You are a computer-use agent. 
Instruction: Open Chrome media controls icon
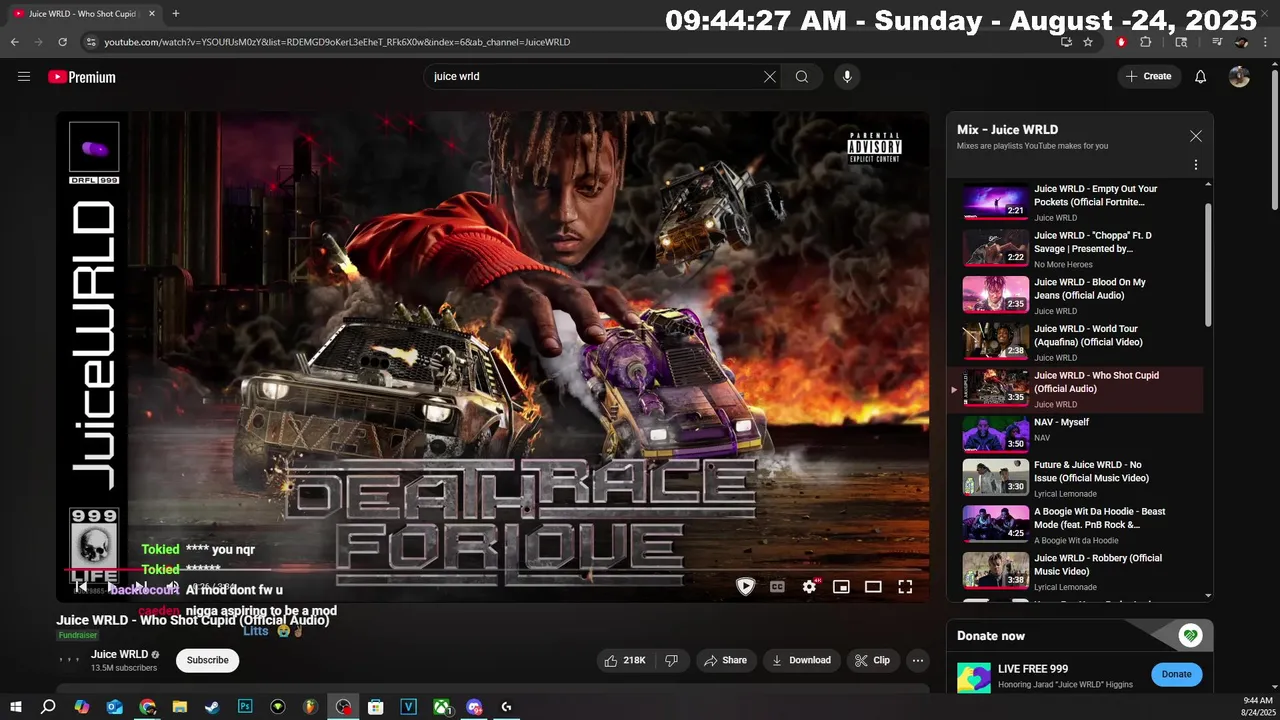point(1217,42)
